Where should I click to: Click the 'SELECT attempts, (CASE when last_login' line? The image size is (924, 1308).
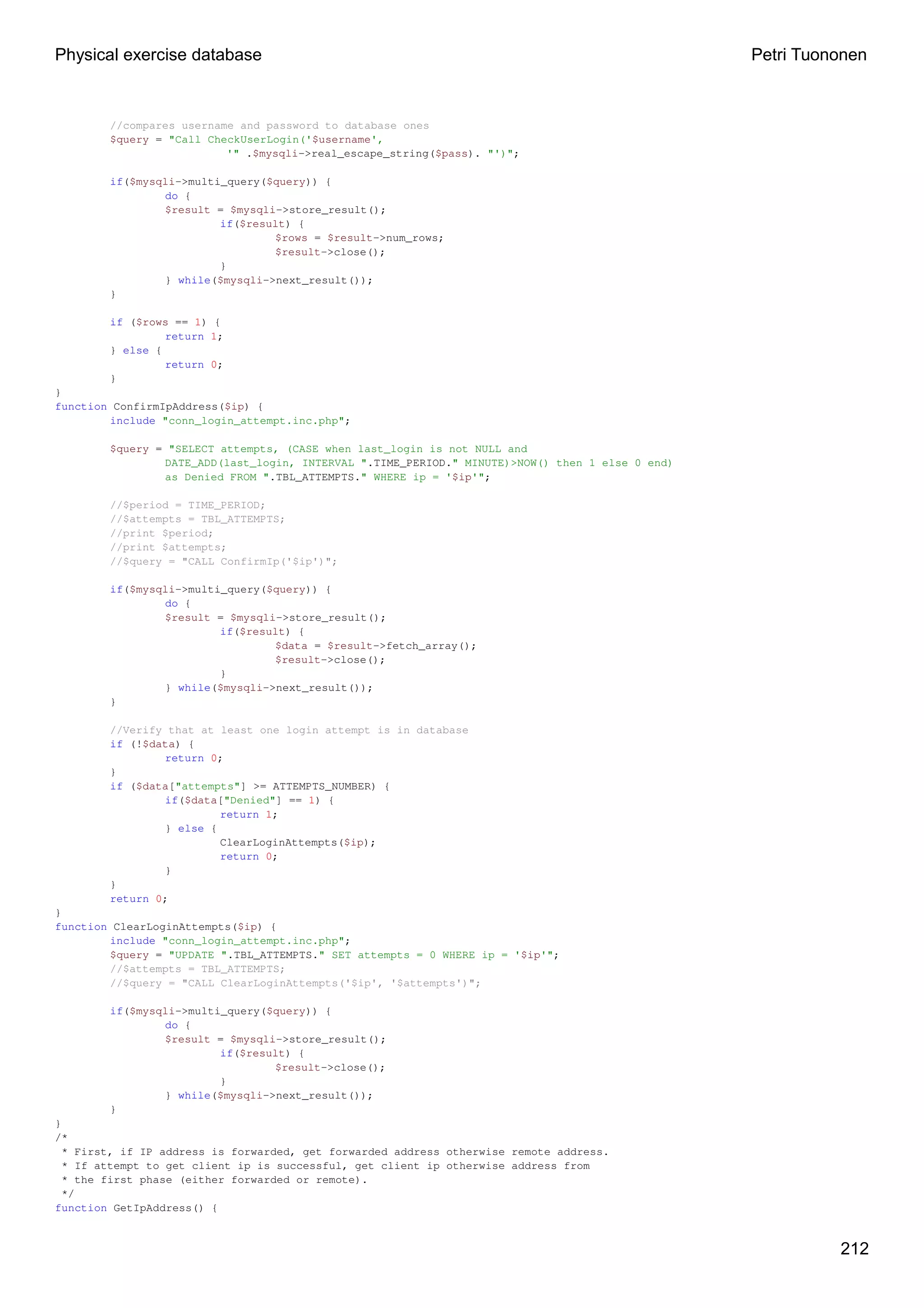(x=319, y=449)
